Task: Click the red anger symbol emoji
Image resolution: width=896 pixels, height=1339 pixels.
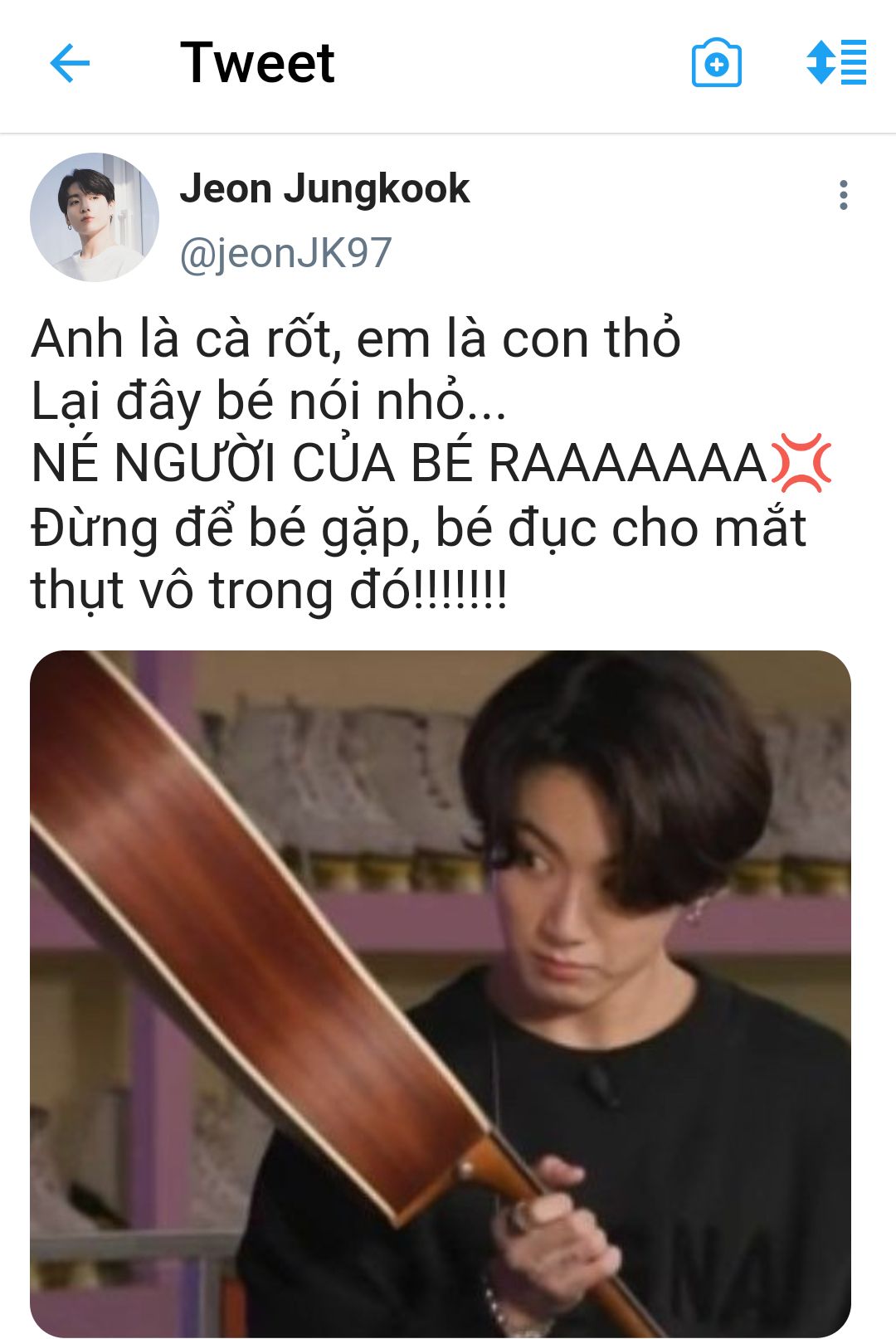Action: point(801,463)
